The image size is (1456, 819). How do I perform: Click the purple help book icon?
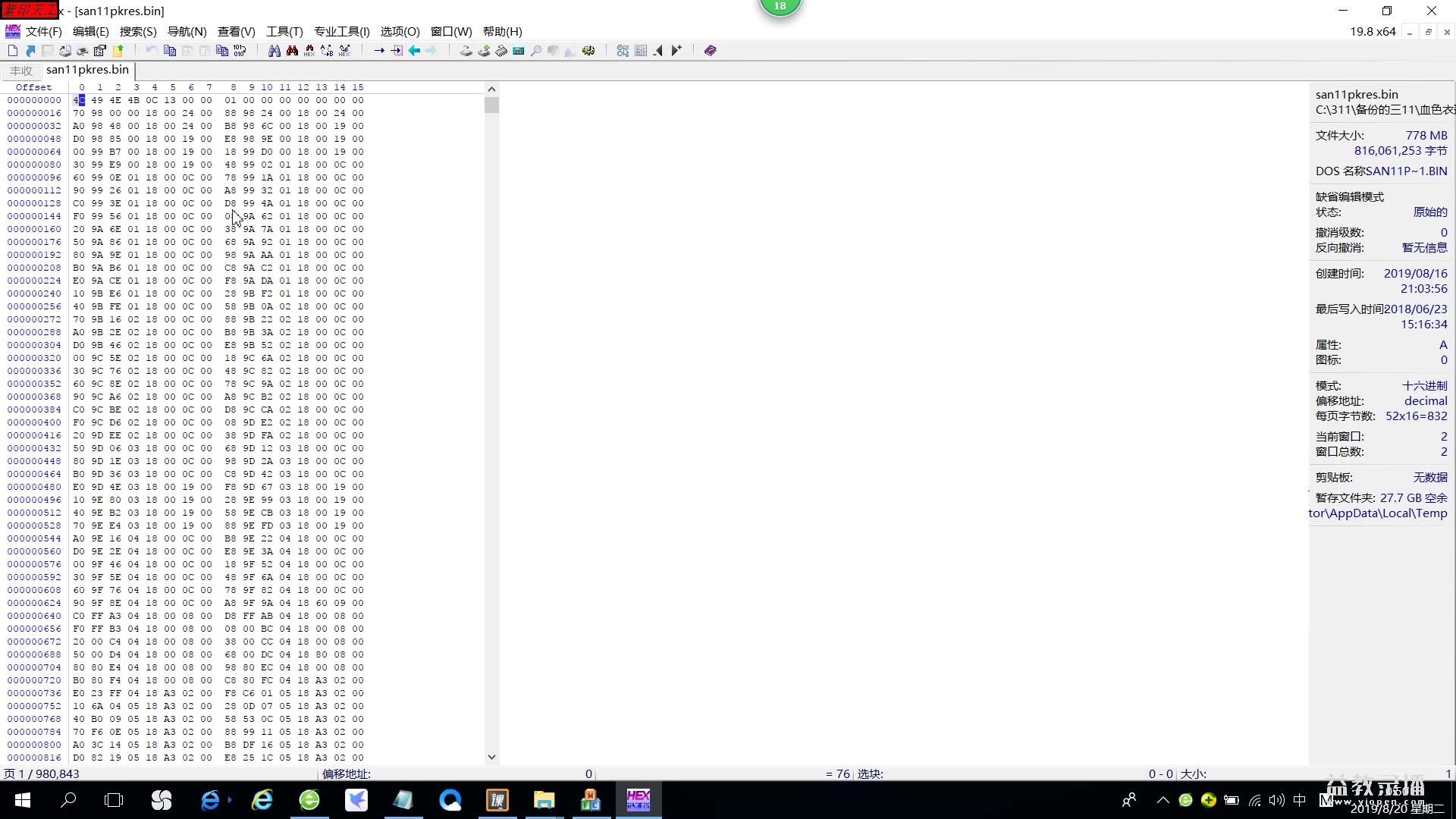click(x=711, y=51)
